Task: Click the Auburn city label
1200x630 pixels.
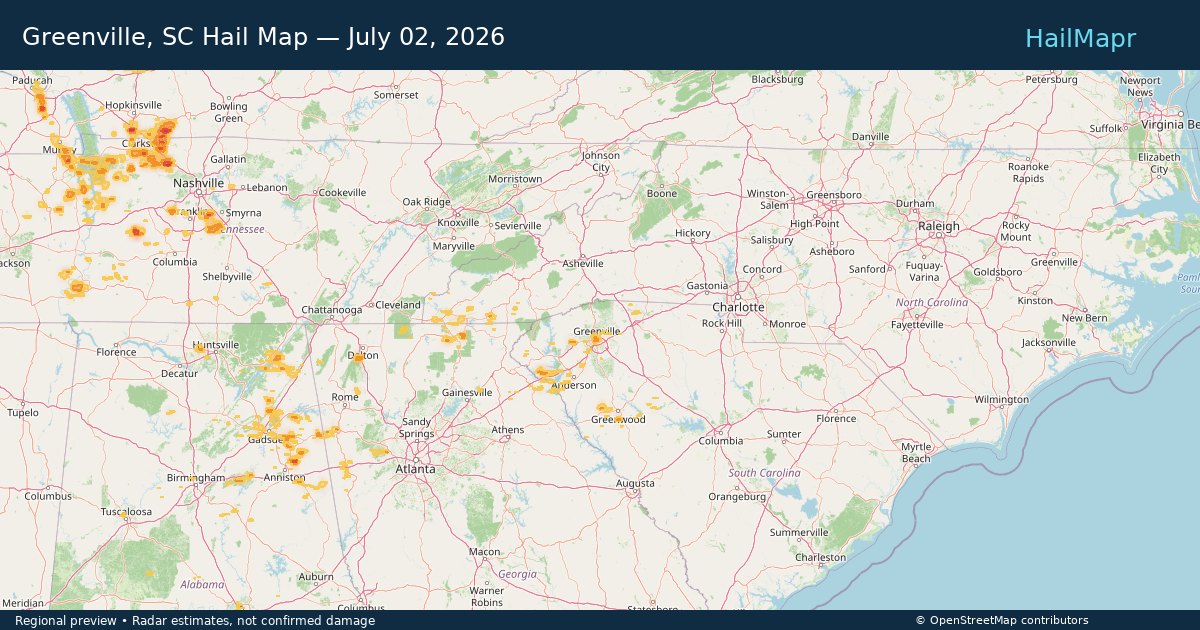Action: coord(316,577)
